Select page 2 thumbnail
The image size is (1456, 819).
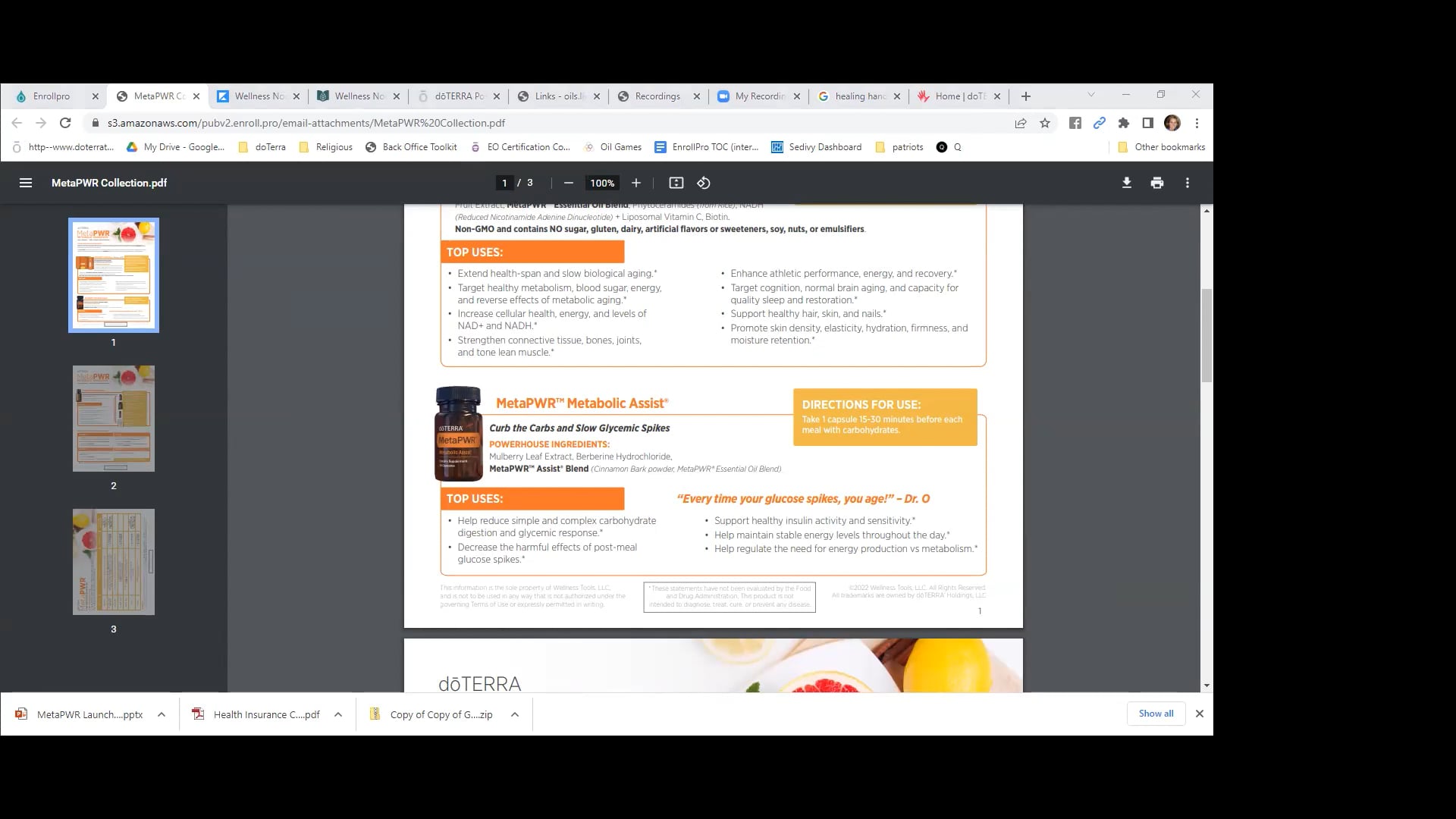coord(114,419)
